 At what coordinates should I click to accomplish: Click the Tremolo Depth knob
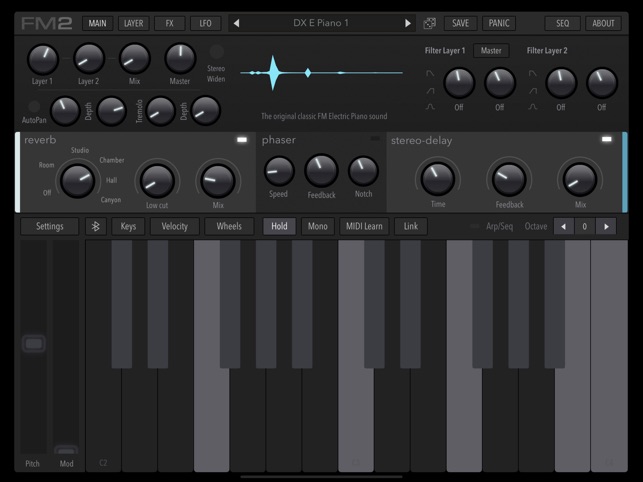pos(206,111)
